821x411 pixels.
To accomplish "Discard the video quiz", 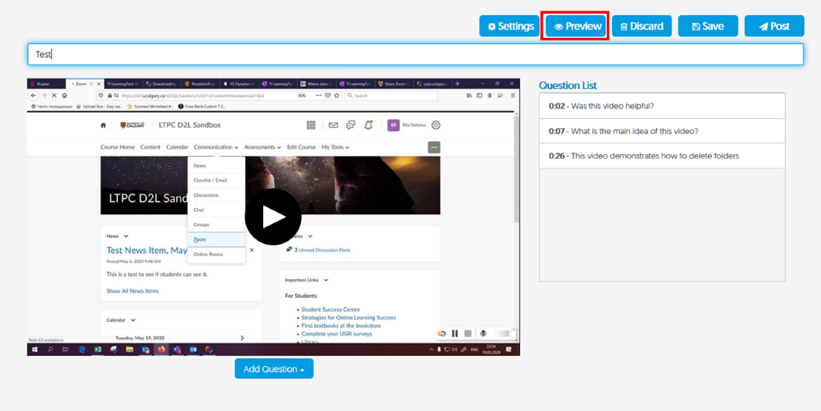I will (641, 26).
